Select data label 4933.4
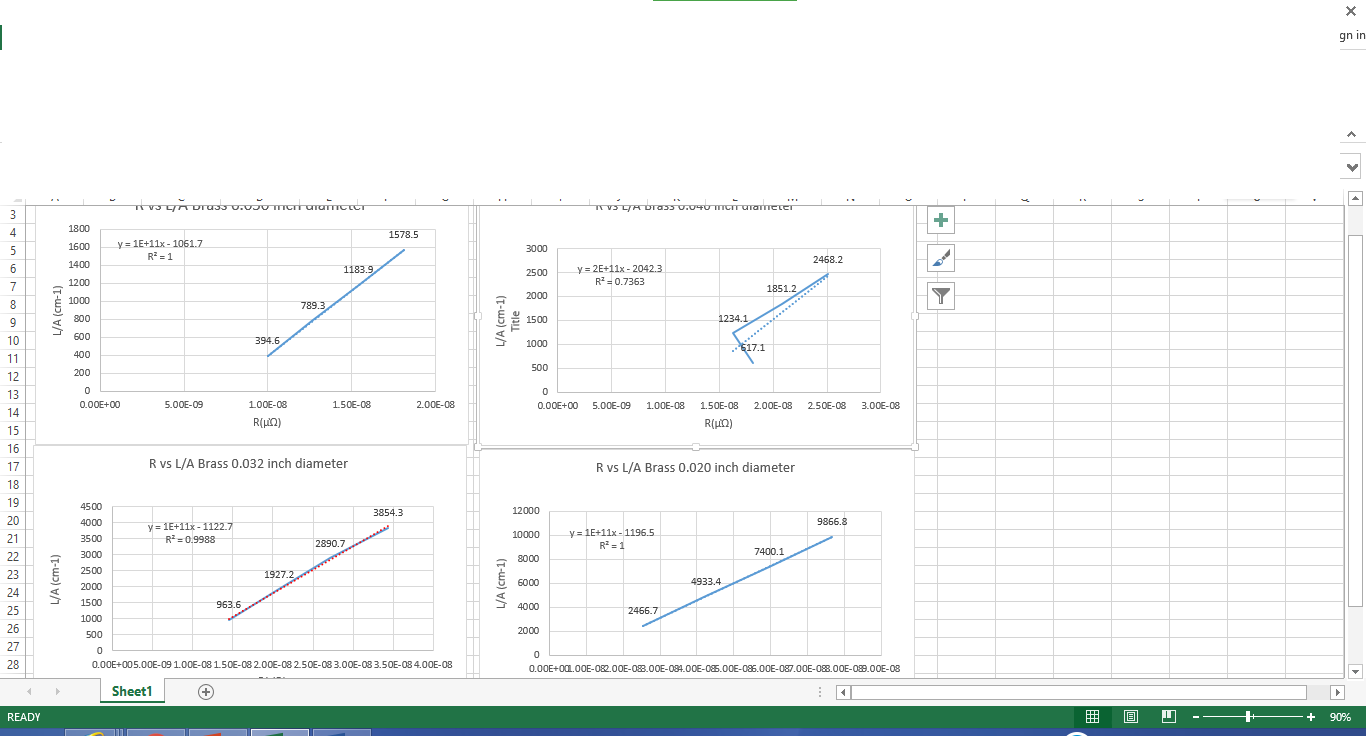1366x736 pixels. coord(706,581)
